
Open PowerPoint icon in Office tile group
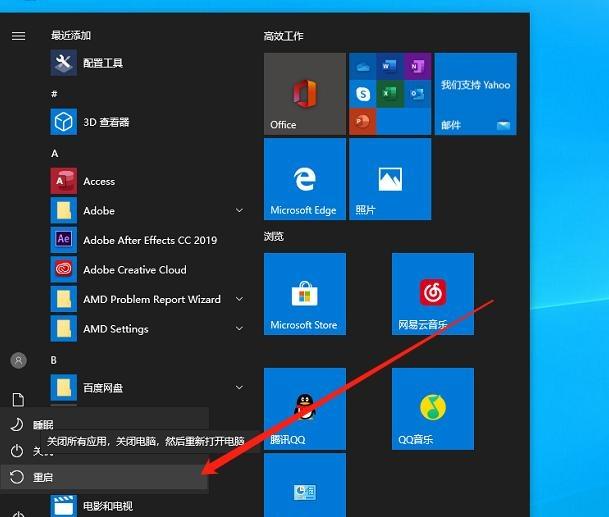click(363, 121)
